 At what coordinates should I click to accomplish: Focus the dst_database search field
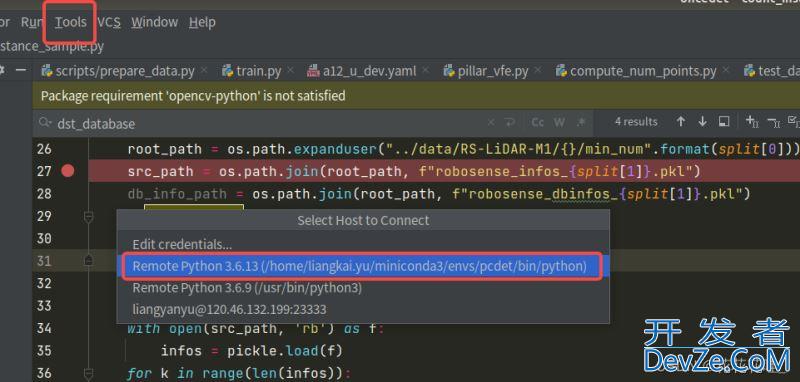click(x=265, y=123)
